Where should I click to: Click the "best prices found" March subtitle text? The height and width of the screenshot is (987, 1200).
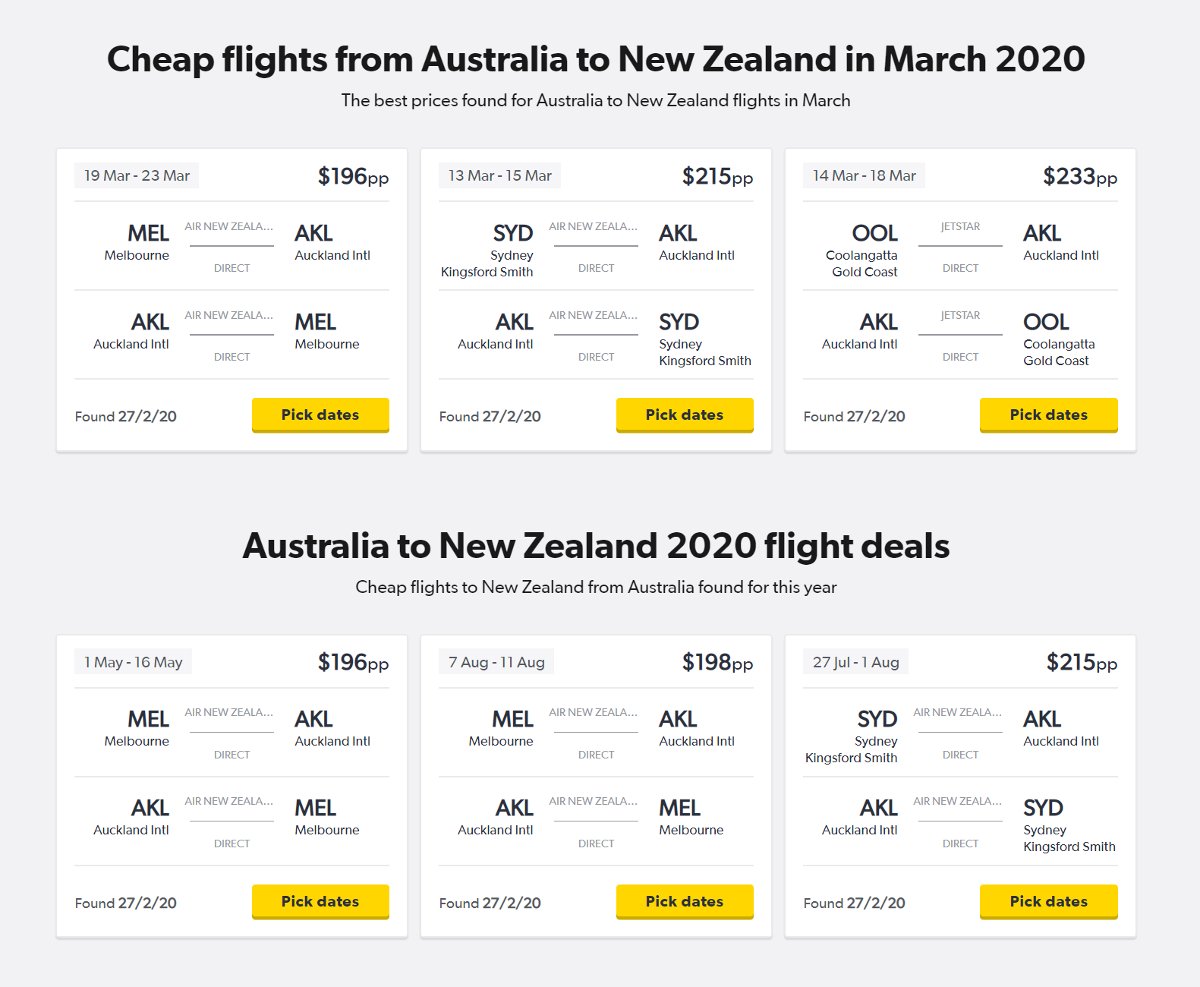596,100
